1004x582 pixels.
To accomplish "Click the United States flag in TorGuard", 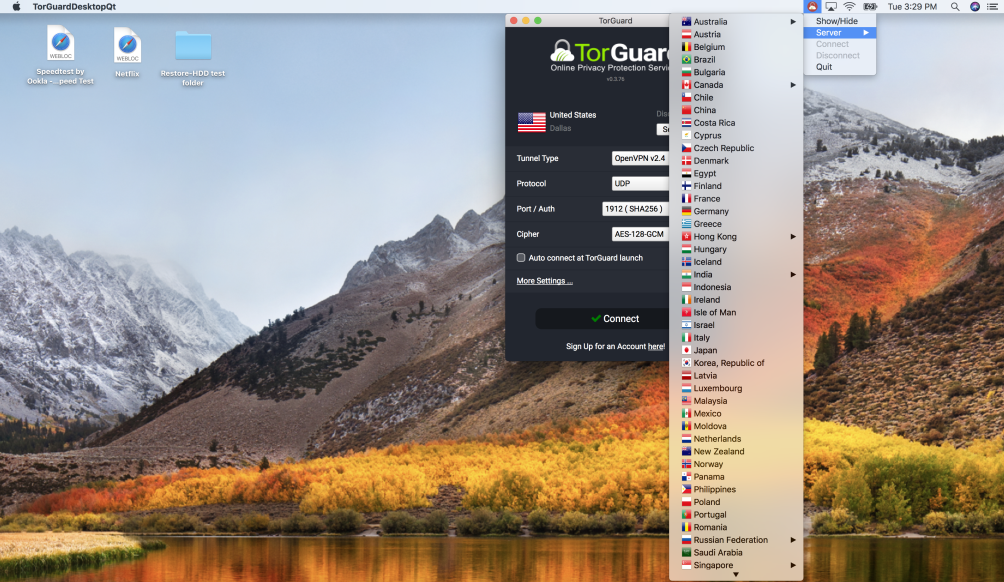I will click(x=529, y=121).
